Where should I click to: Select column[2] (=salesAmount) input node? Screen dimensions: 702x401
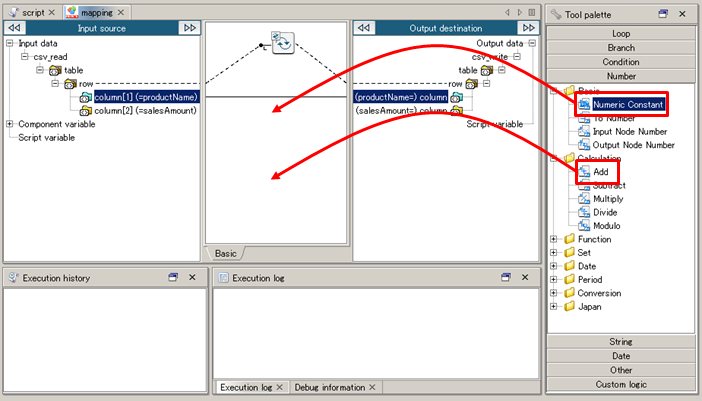click(x=145, y=110)
